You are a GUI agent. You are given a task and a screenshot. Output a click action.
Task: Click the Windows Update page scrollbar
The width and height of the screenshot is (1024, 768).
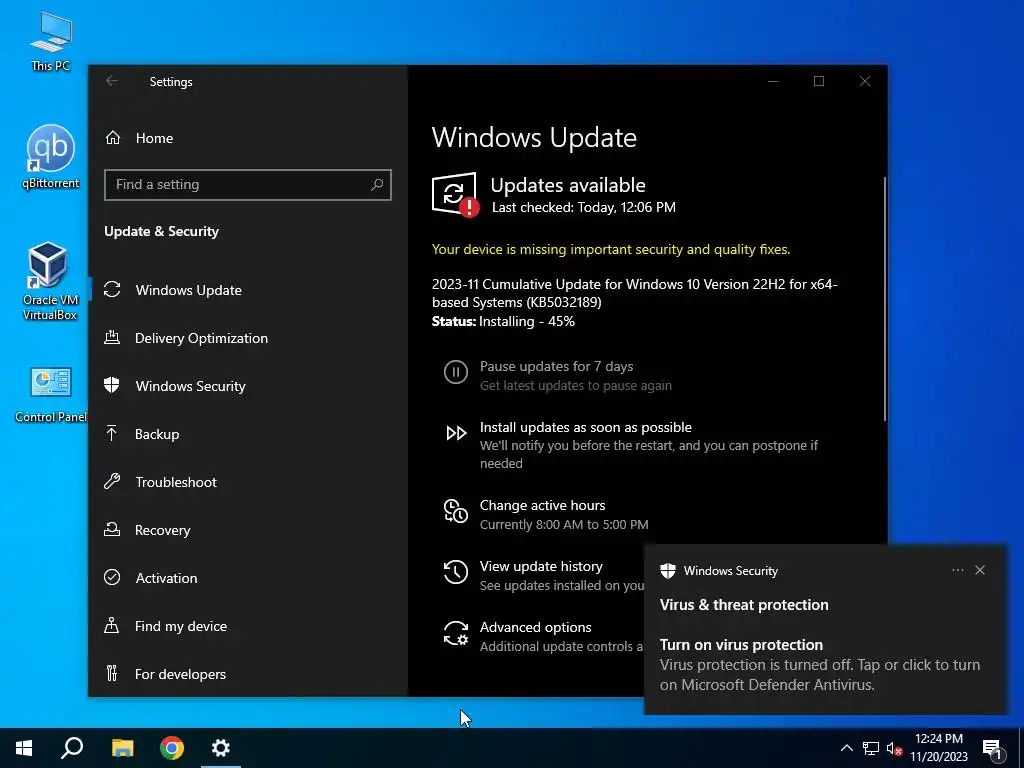click(885, 298)
